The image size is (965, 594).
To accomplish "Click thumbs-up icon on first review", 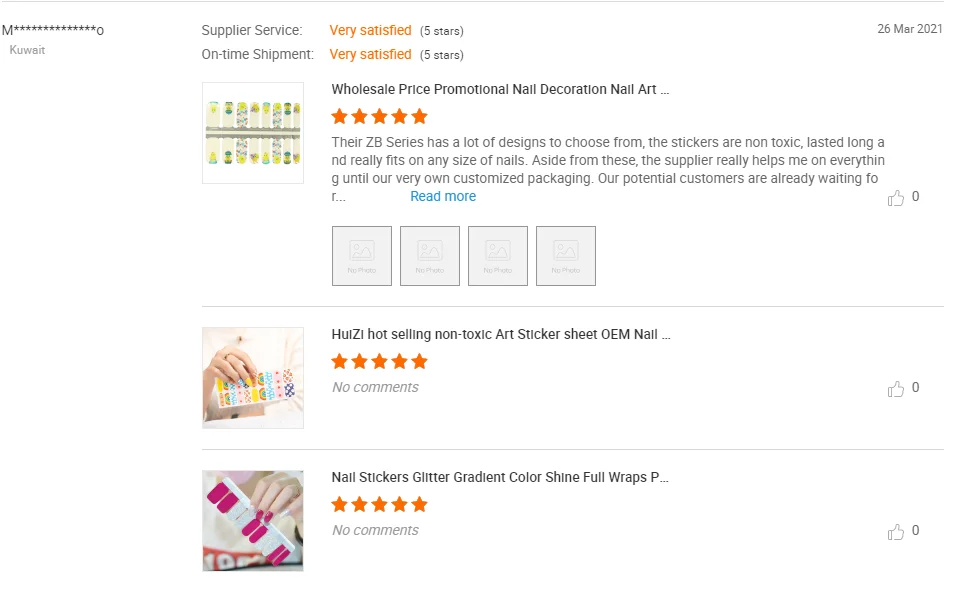I will click(x=895, y=198).
